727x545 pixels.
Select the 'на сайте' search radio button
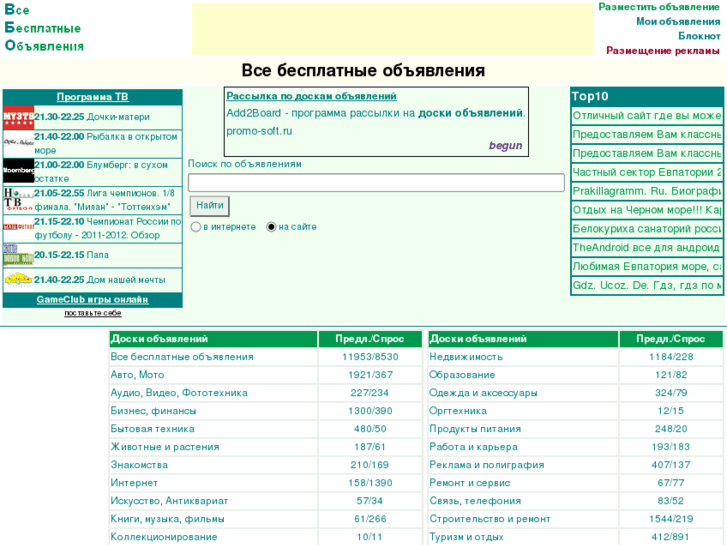click(x=271, y=227)
